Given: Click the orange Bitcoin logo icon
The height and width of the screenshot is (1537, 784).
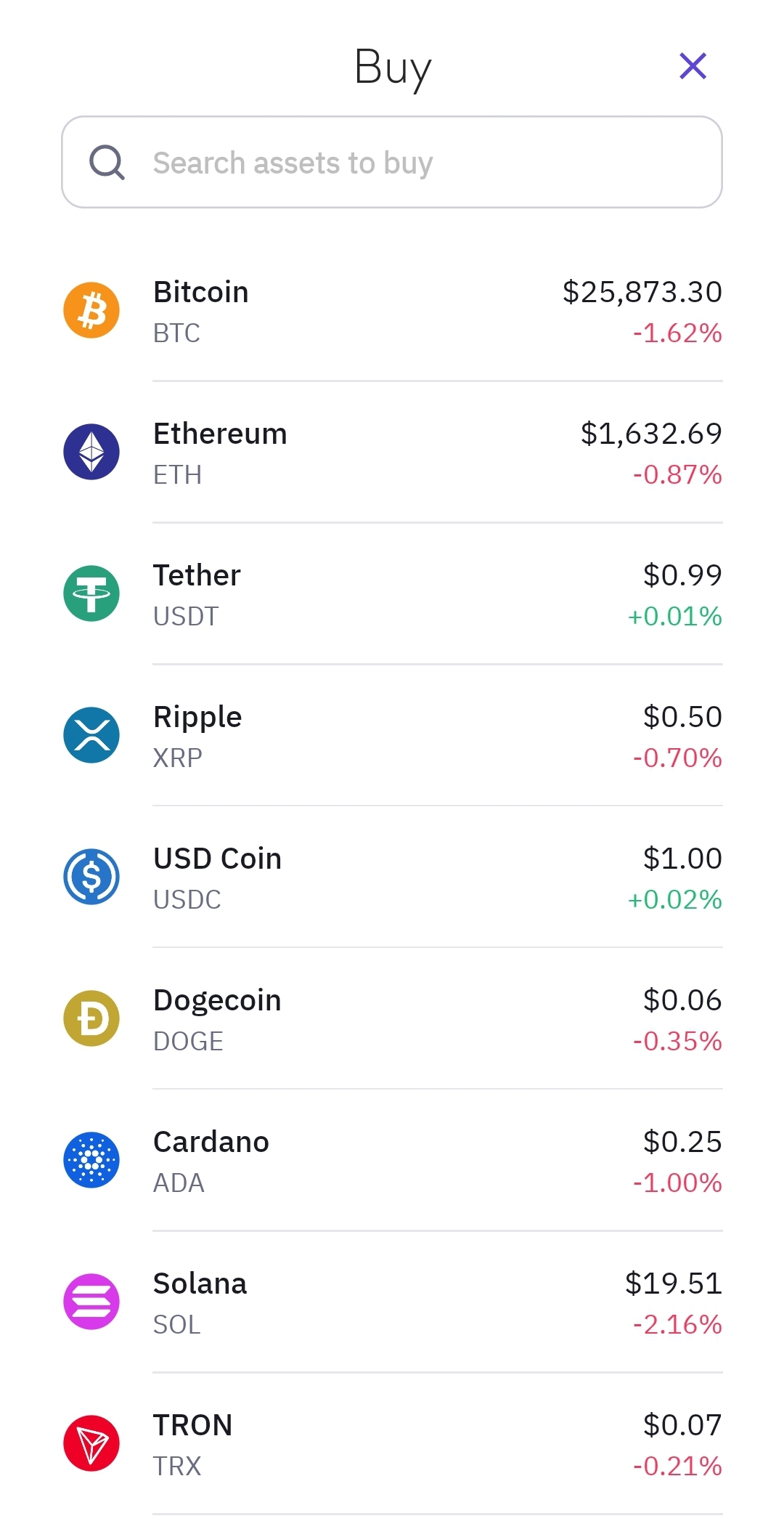Looking at the screenshot, I should (91, 310).
